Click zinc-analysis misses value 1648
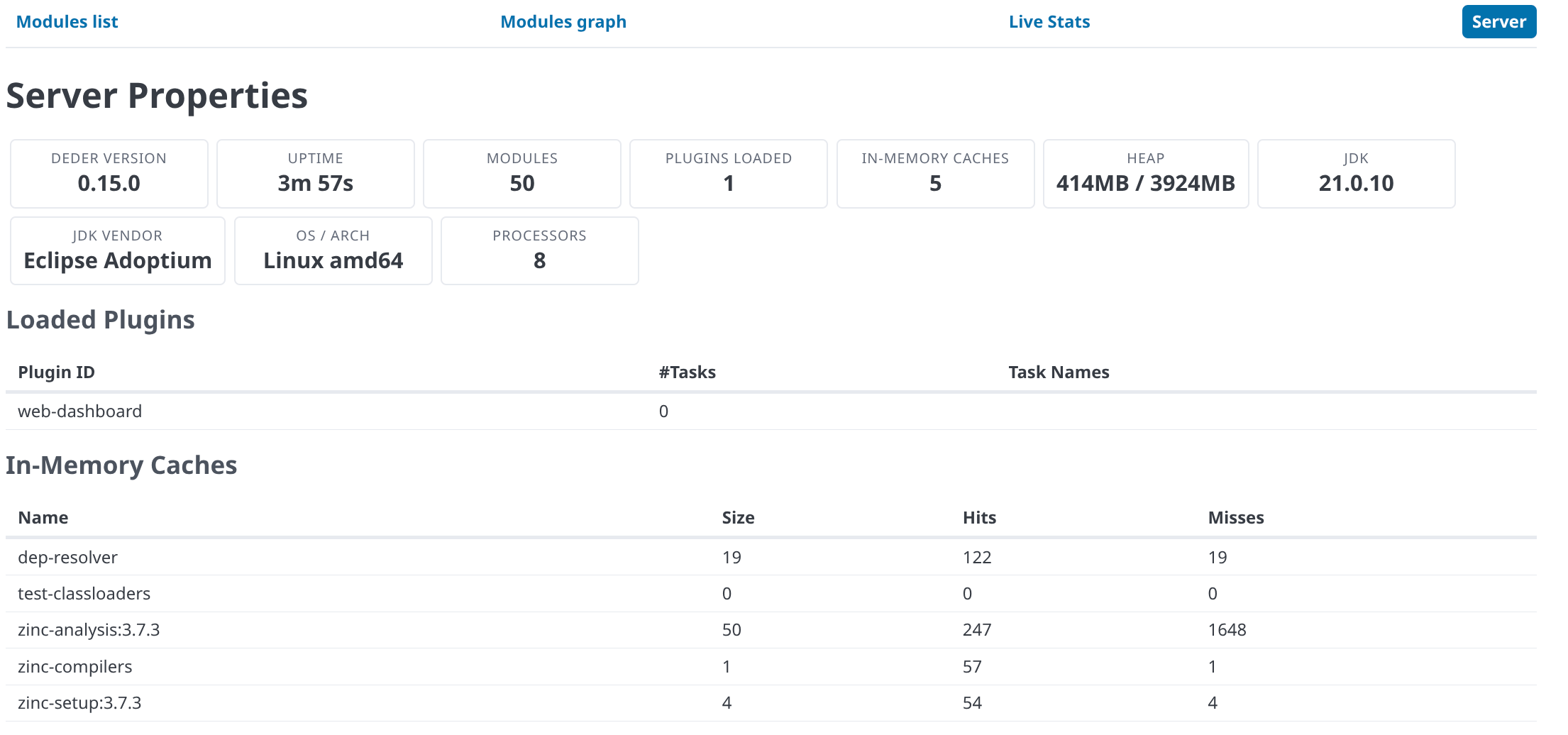Viewport: 1568px width, 735px height. [x=1227, y=630]
